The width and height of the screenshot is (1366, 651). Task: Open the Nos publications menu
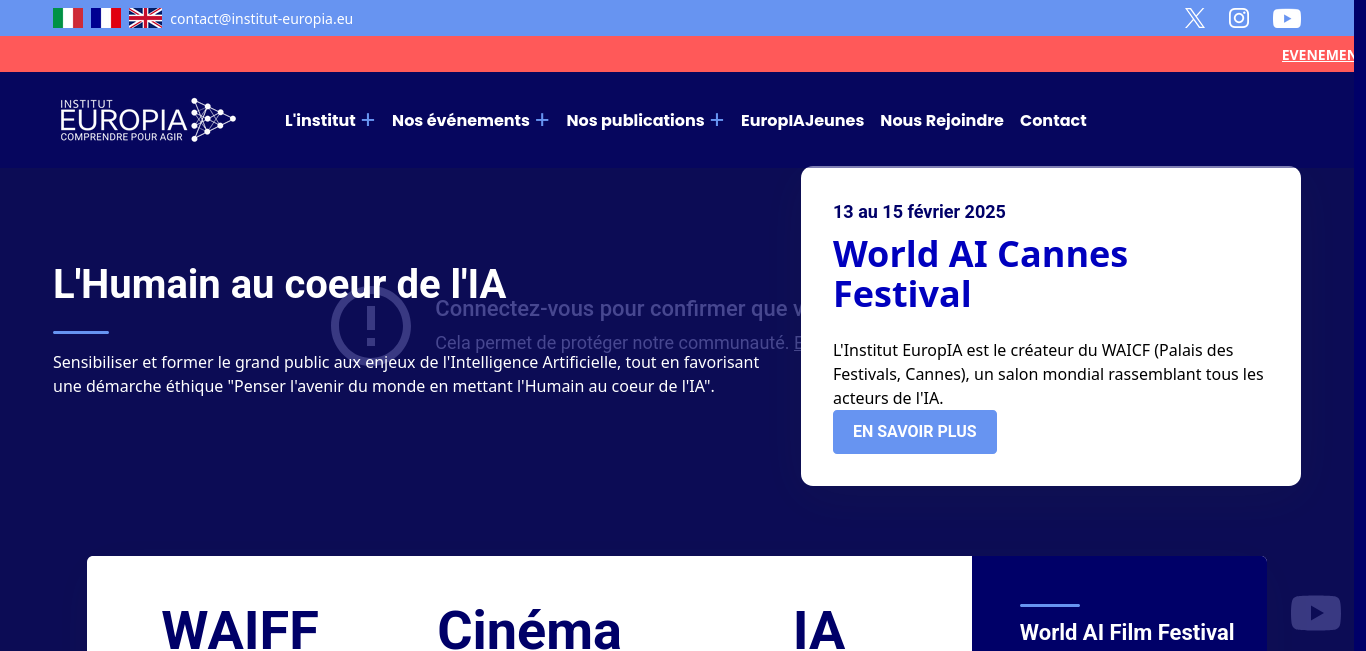click(635, 120)
